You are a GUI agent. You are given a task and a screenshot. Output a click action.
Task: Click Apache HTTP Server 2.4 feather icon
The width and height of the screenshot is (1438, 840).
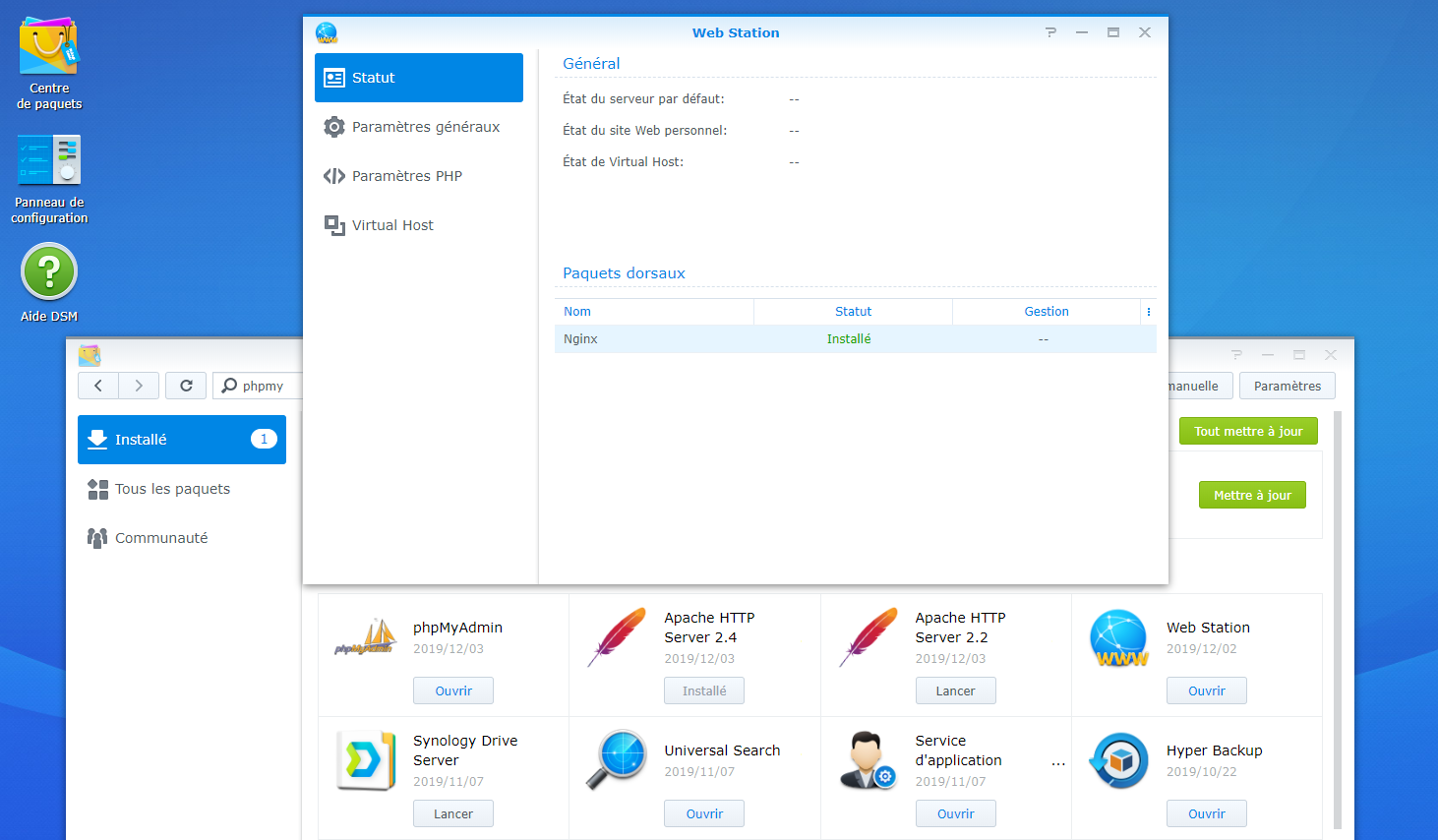point(617,637)
